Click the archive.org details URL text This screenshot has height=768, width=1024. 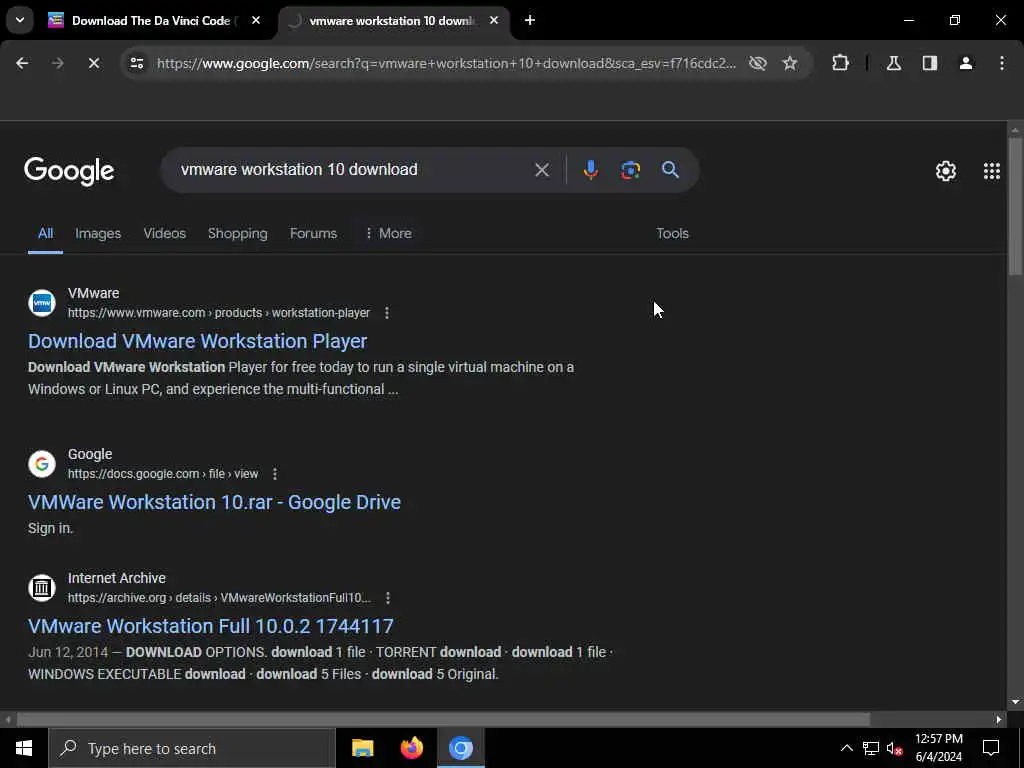coord(219,598)
